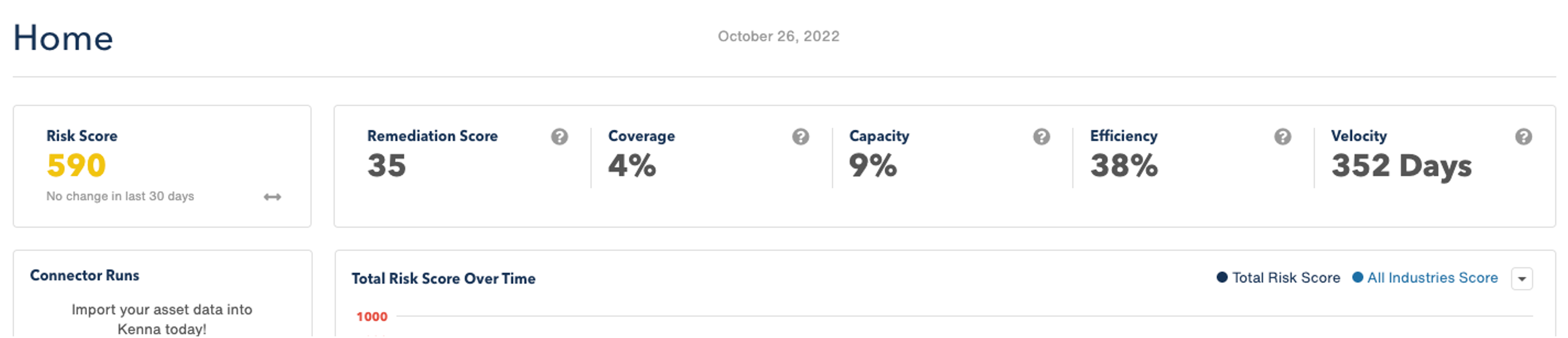
Task: Click the Coverage 4% metric
Action: pyautogui.click(x=632, y=166)
